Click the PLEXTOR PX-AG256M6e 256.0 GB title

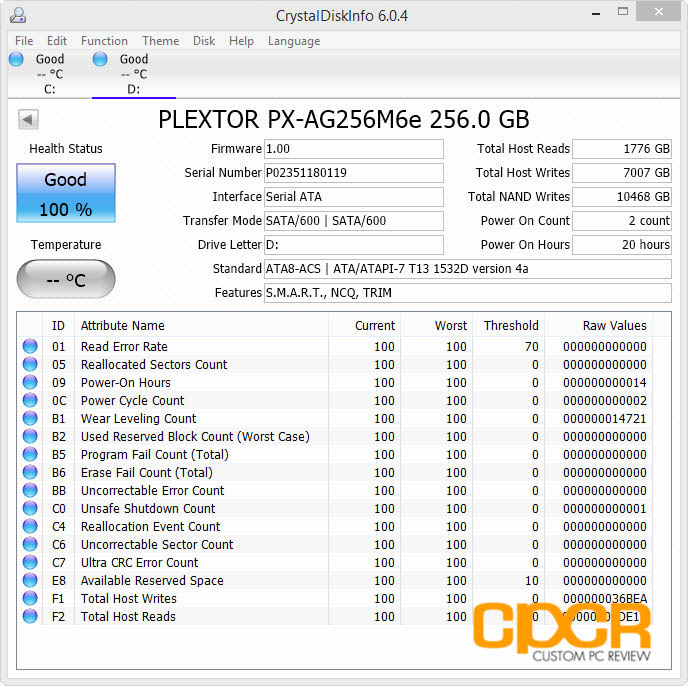344,119
